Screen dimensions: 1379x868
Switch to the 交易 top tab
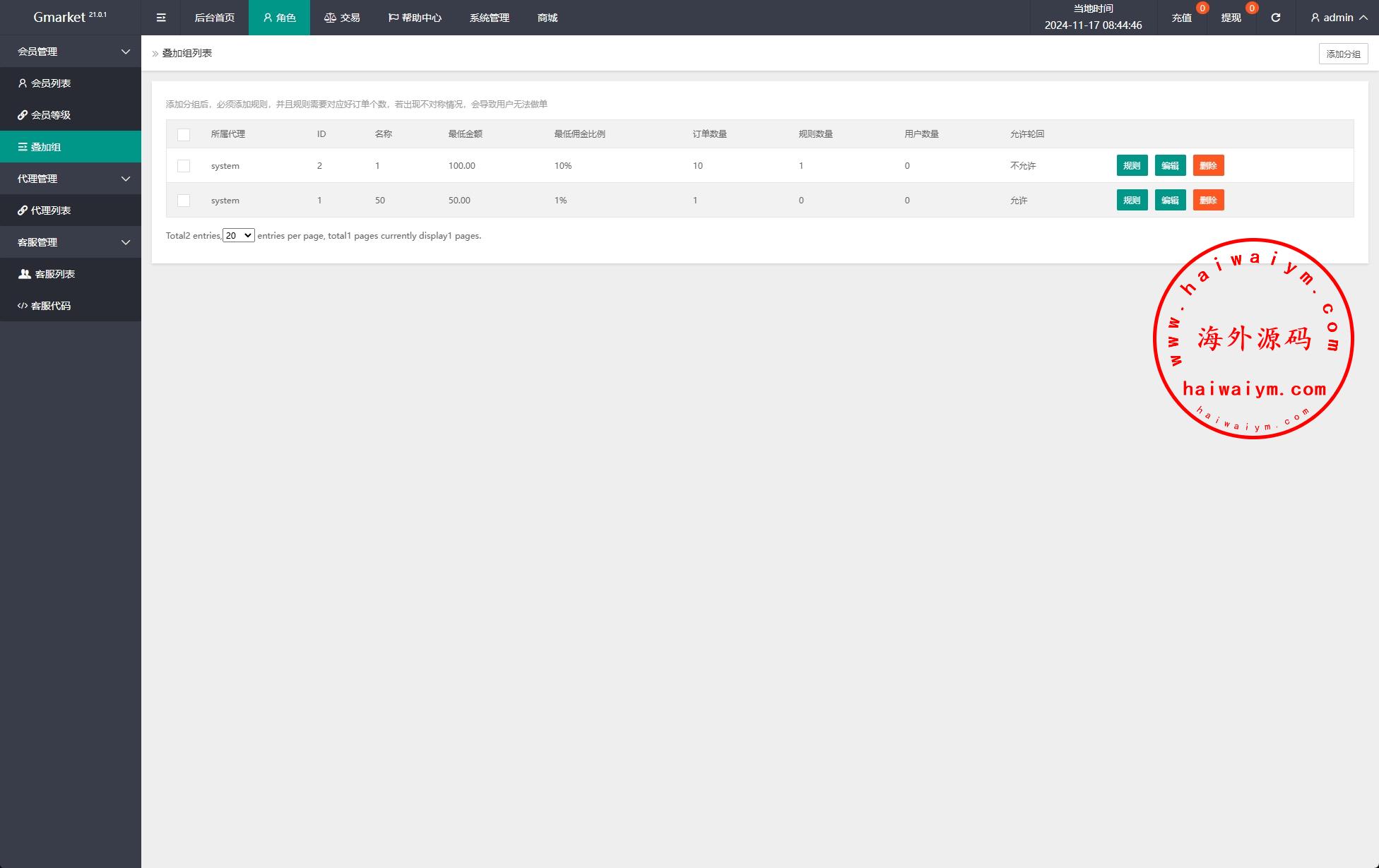[342, 18]
